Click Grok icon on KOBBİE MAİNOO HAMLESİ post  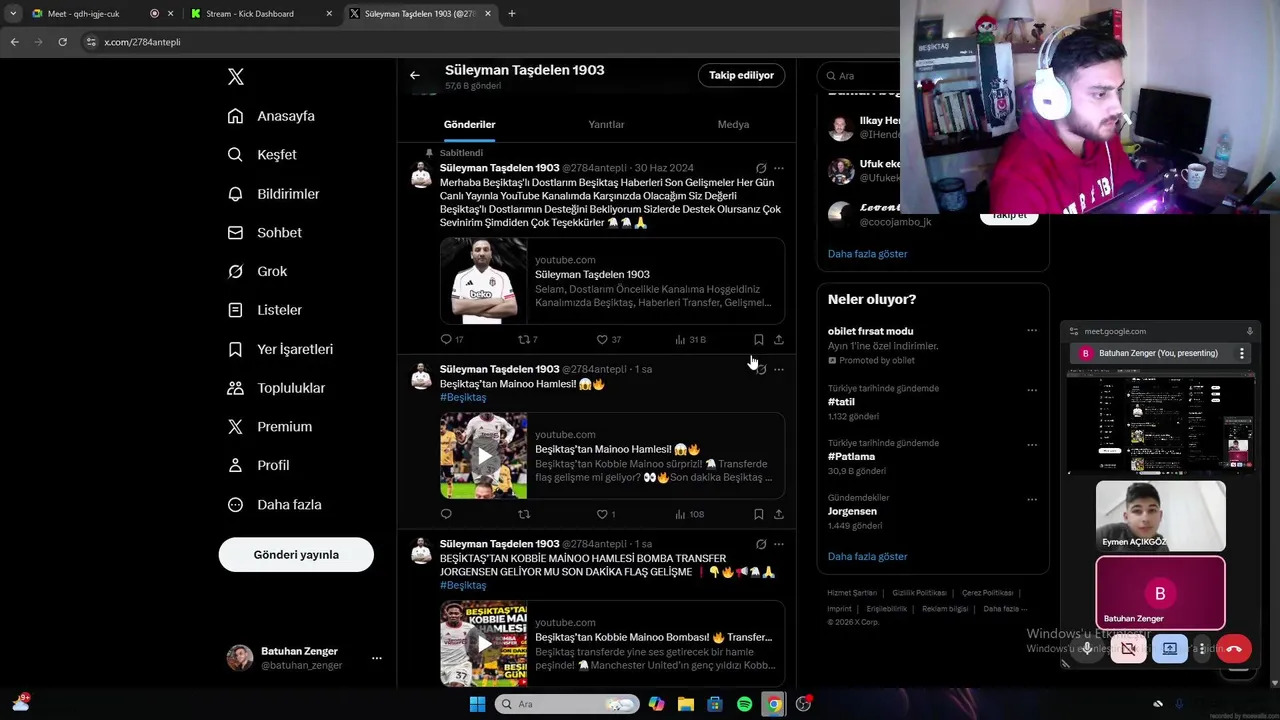click(x=761, y=544)
